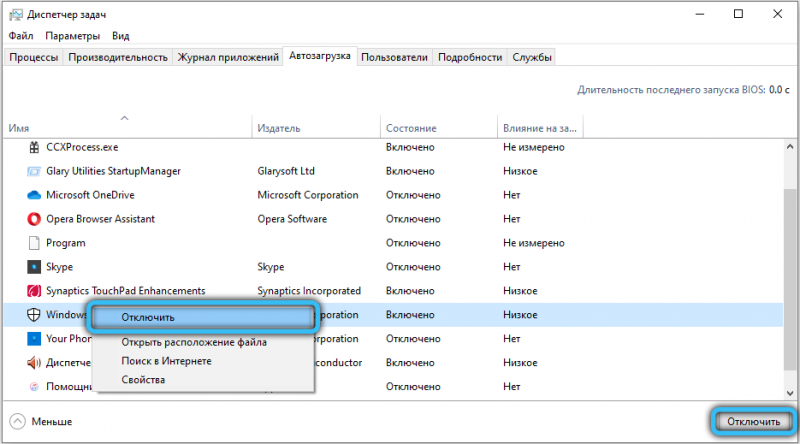This screenshot has width=800, height=444.
Task: Click the blank Program file icon
Action: pyautogui.click(x=34, y=243)
